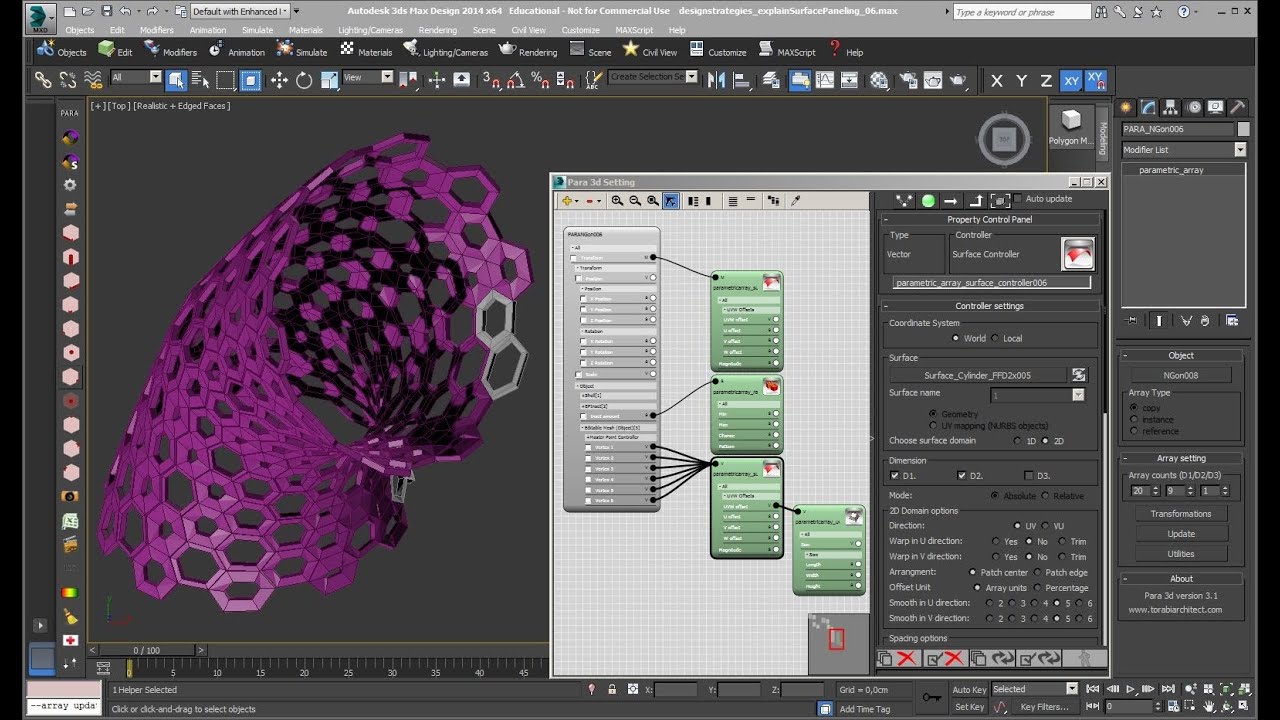Screen dimensions: 1280x720
Task: Select the Relative mode radio button
Action: [1045, 495]
